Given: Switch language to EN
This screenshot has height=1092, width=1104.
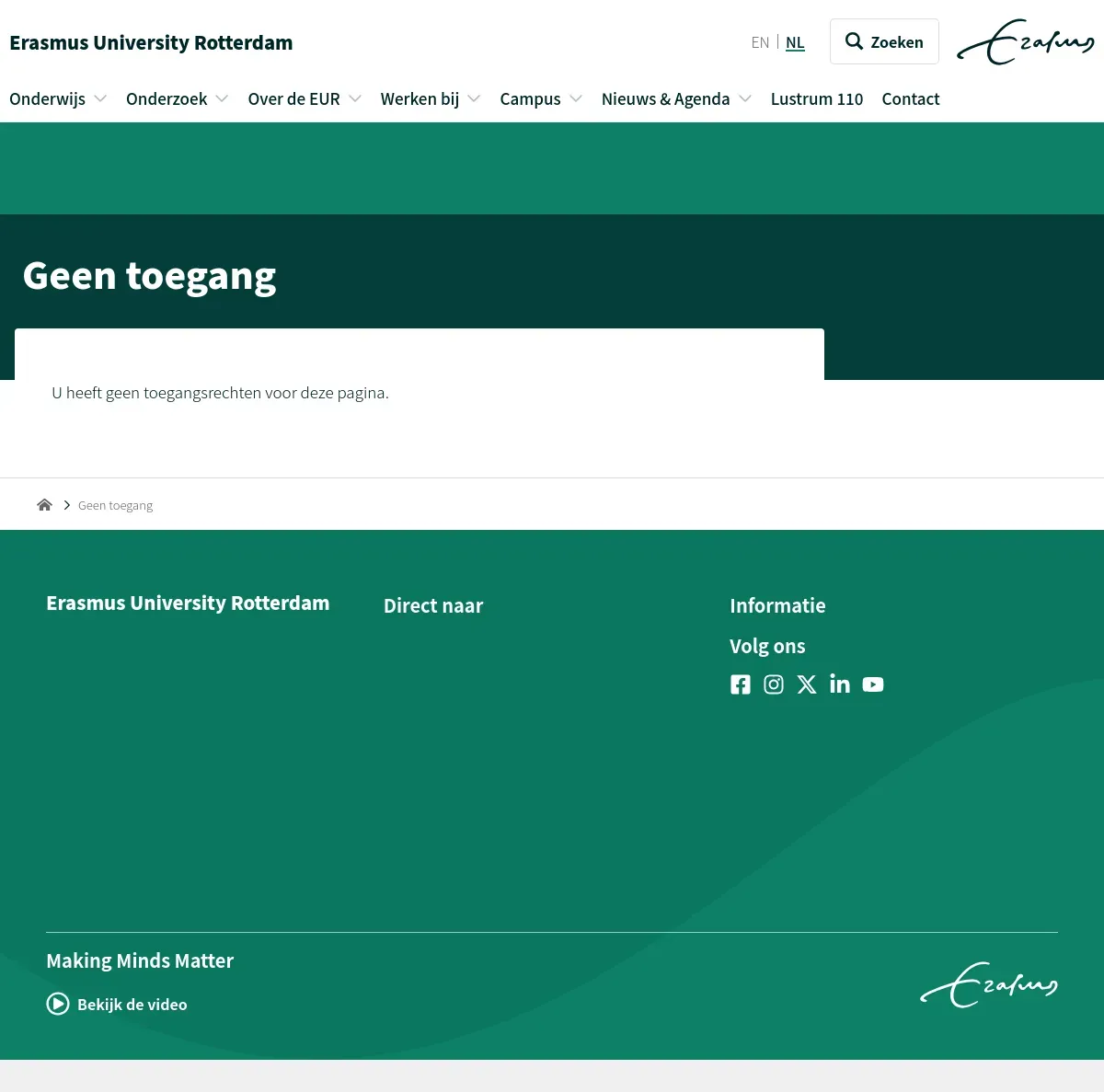Looking at the screenshot, I should click(760, 42).
